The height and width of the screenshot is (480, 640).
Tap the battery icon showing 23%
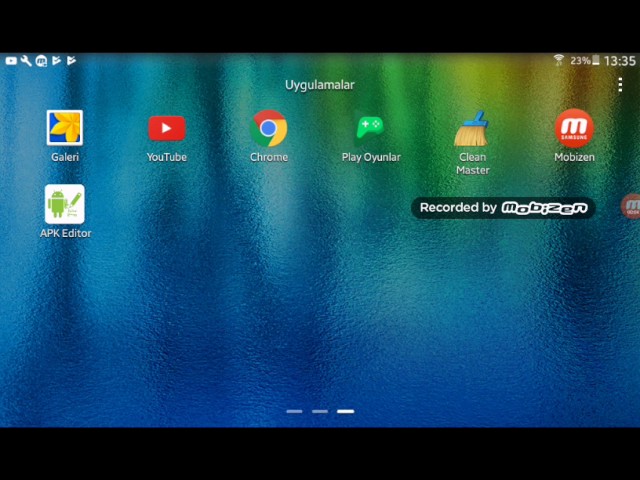point(596,60)
